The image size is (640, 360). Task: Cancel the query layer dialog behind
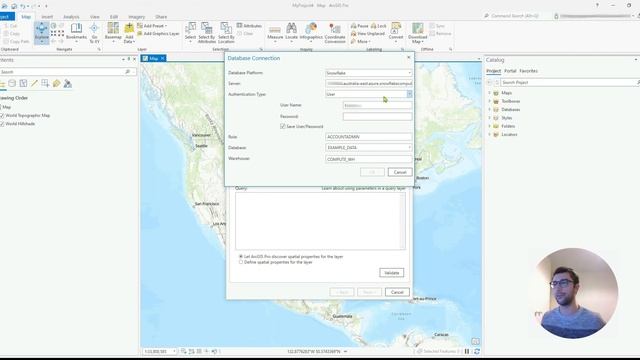click(x=397, y=292)
